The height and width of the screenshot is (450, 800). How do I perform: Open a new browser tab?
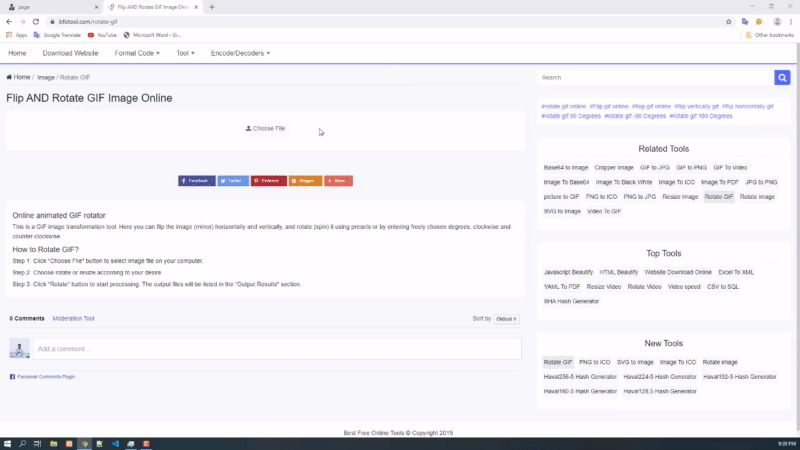click(x=212, y=7)
